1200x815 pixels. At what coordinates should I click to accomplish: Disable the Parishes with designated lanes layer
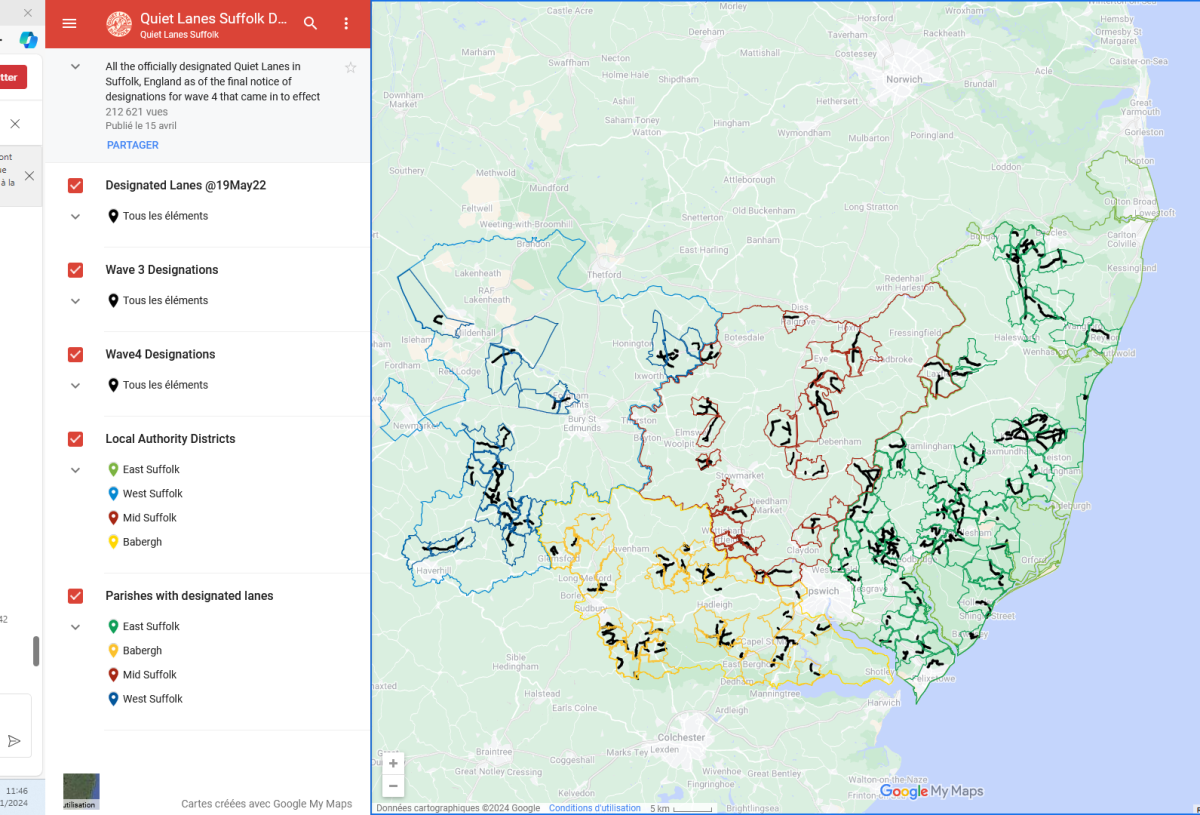point(75,596)
